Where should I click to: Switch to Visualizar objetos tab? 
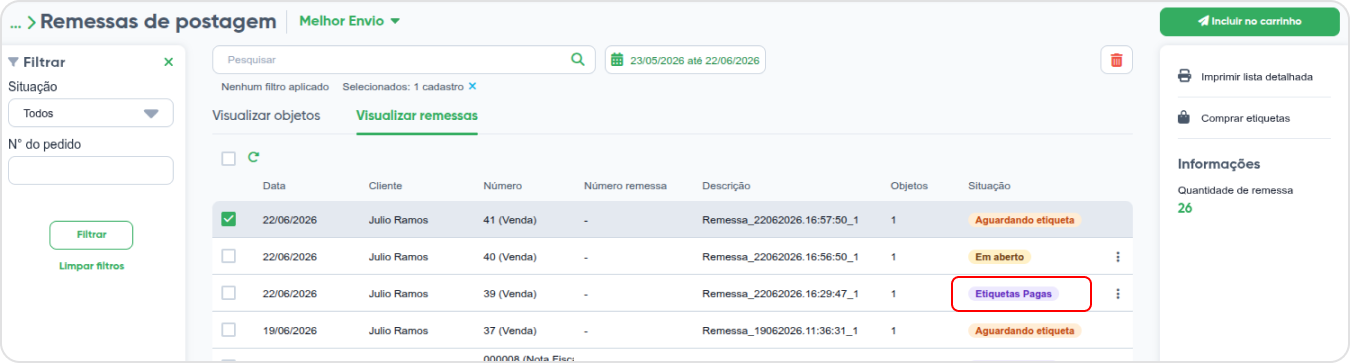[x=266, y=115]
